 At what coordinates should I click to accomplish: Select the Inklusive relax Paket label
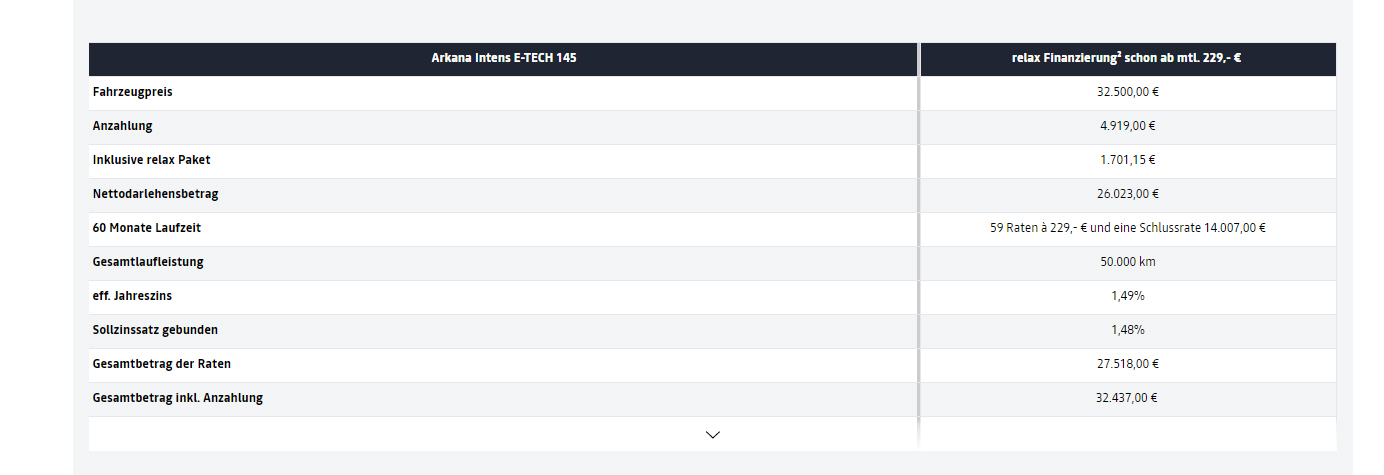pos(151,160)
